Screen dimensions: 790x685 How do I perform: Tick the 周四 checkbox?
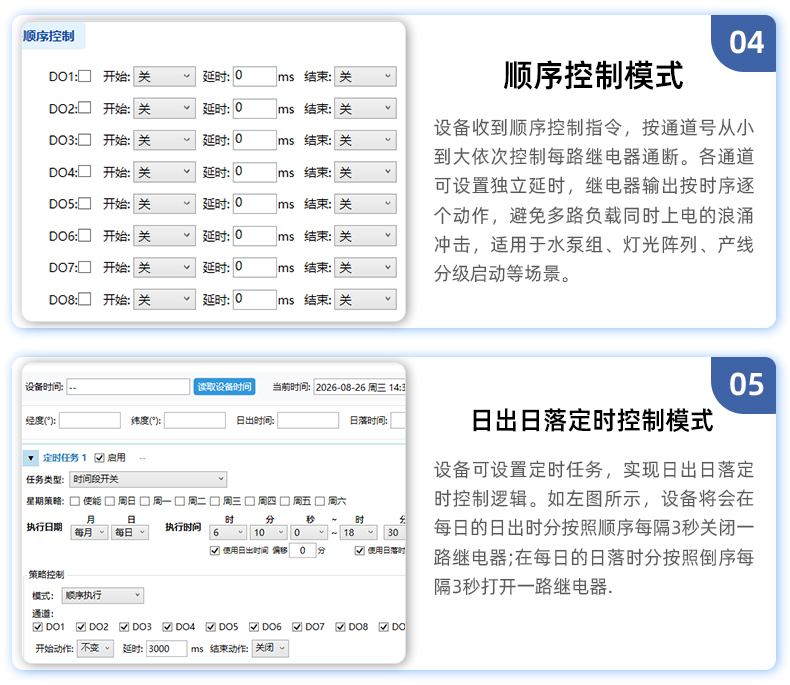tap(250, 501)
